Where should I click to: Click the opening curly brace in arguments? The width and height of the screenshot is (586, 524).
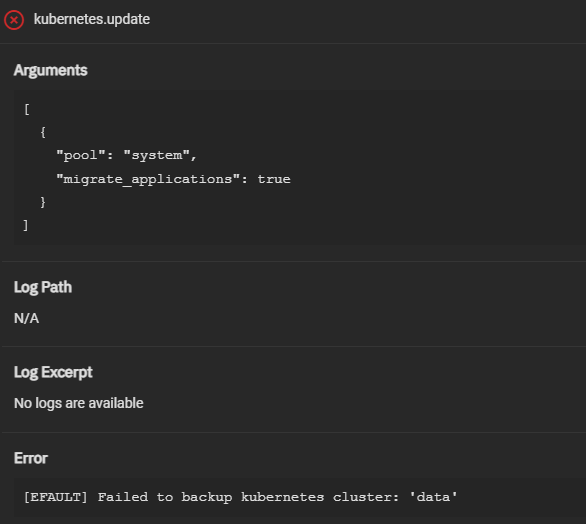pos(43,132)
